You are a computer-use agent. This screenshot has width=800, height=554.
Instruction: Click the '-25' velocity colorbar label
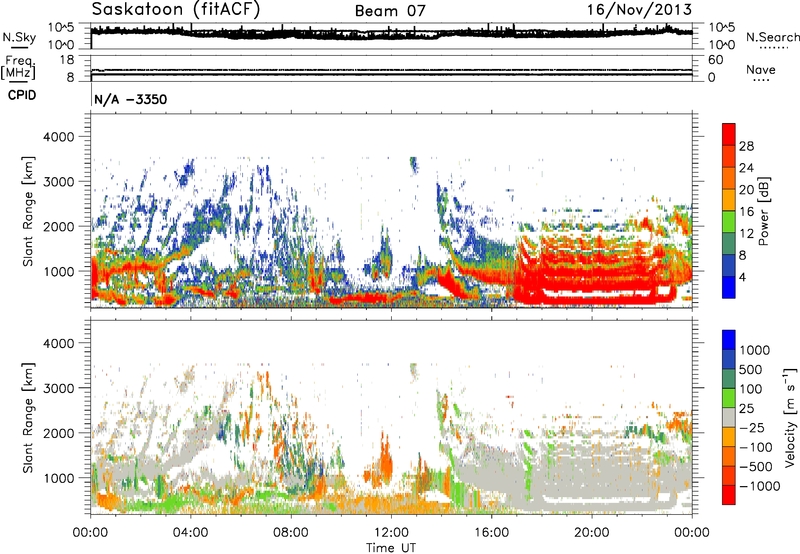click(x=752, y=428)
